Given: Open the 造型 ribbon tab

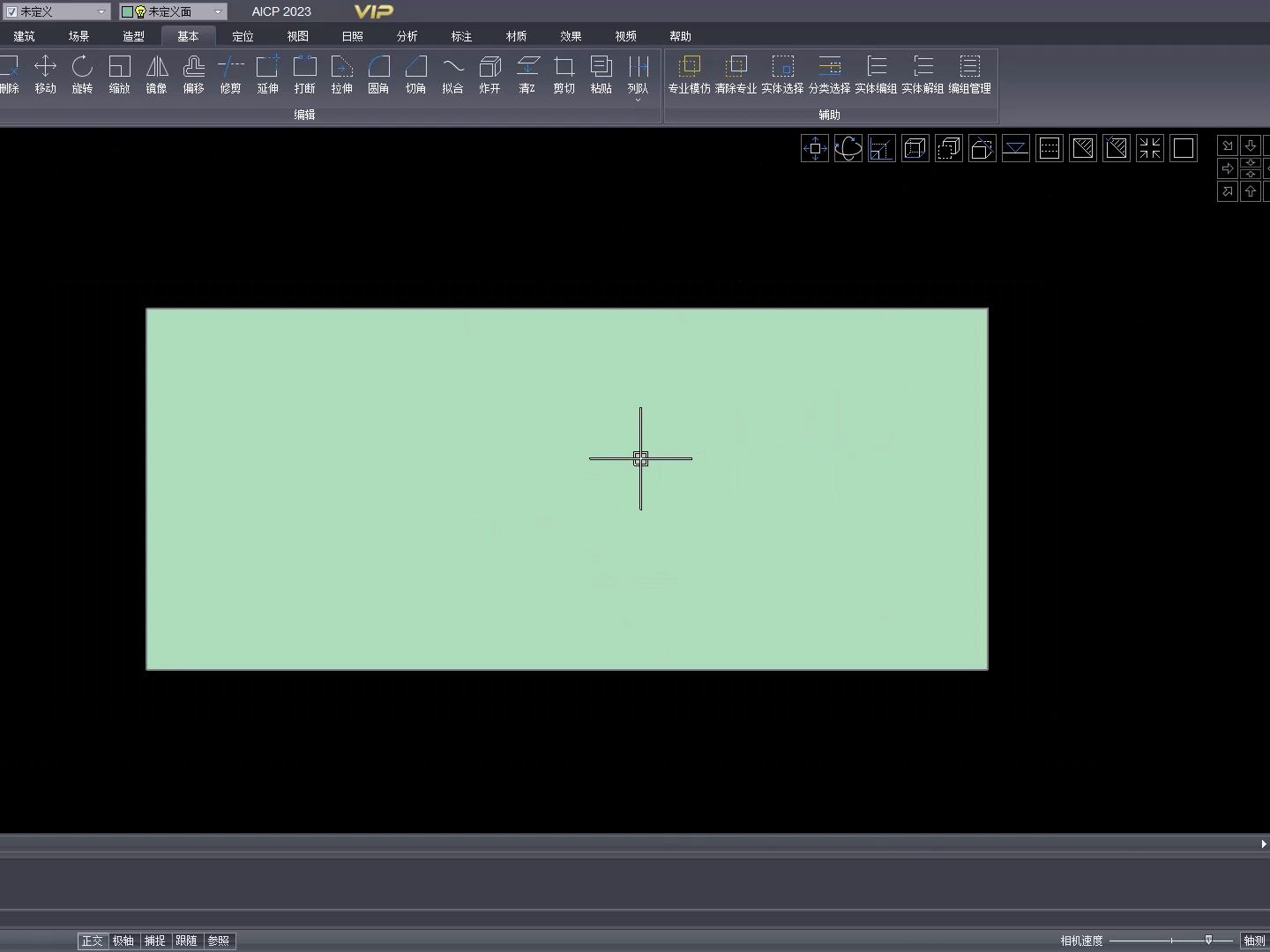Looking at the screenshot, I should (x=134, y=36).
